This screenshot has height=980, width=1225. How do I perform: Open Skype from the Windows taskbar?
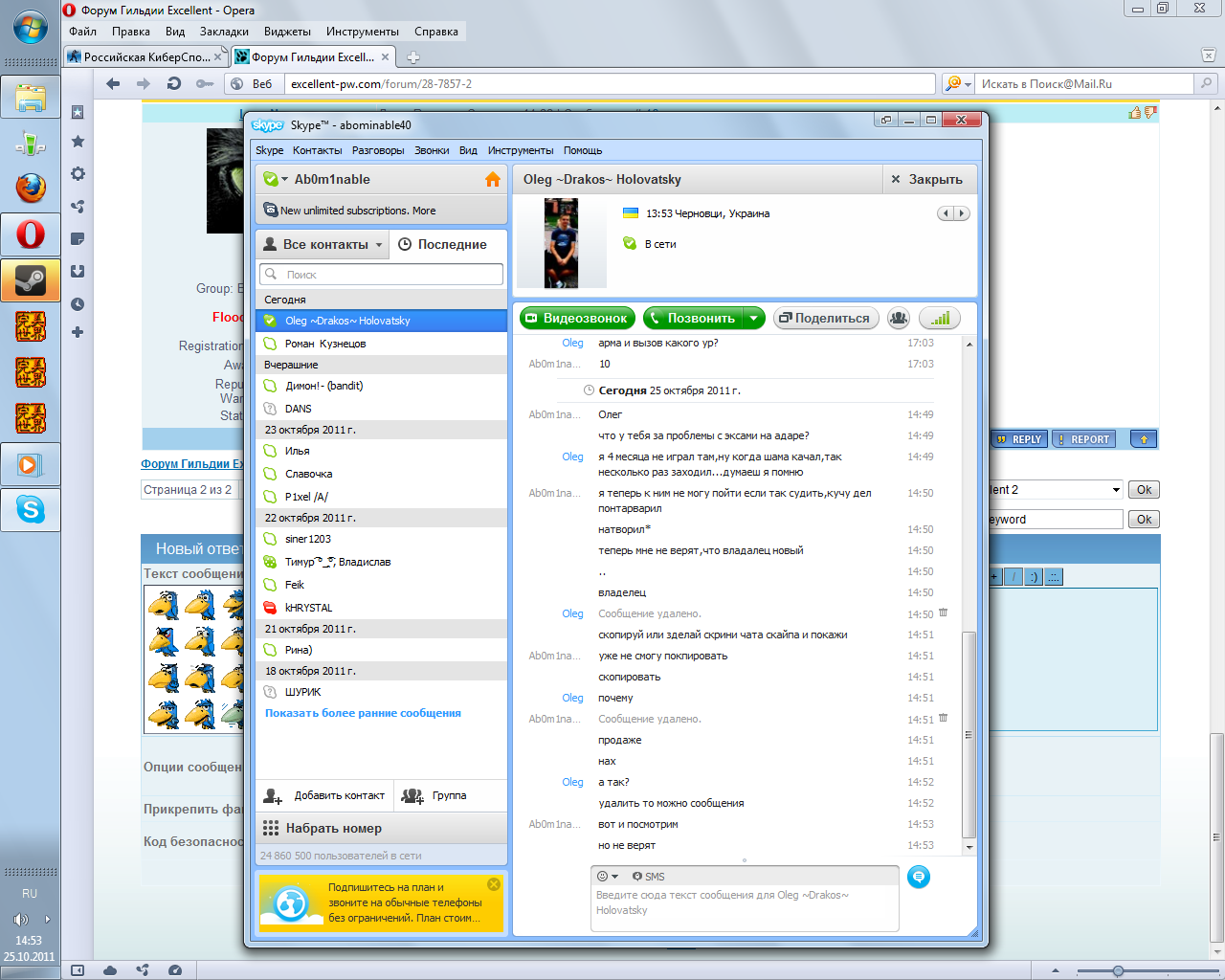[31, 510]
